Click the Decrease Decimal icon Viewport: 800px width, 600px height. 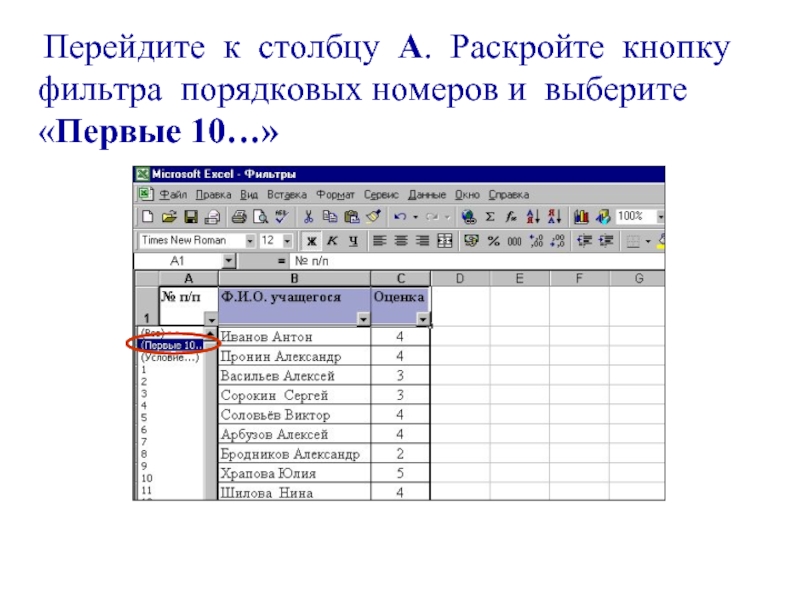tap(558, 240)
